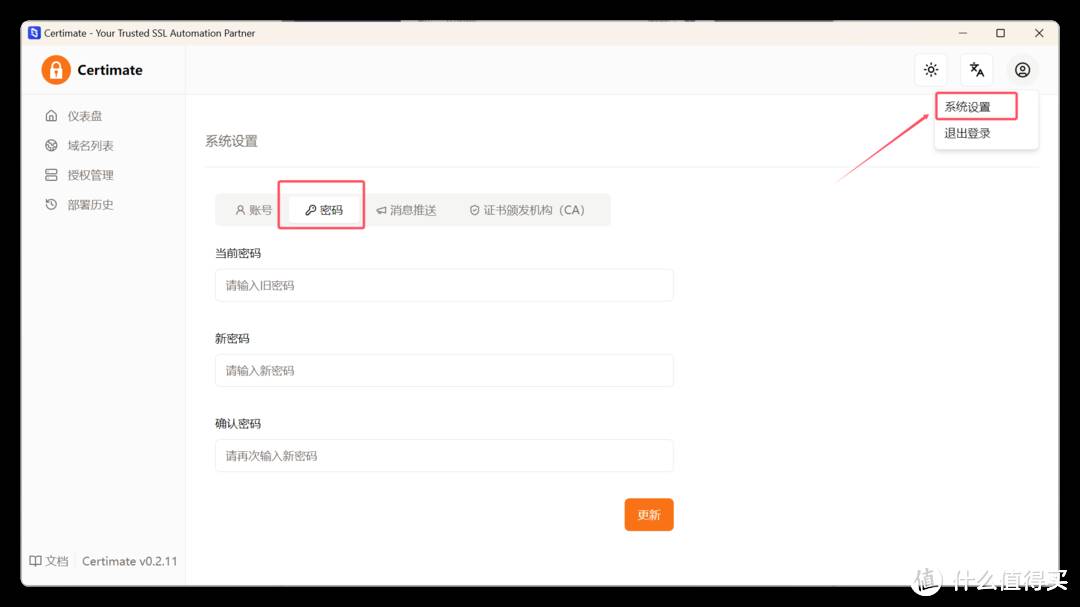
Task: Go to 授权管理 in sidebar
Action: pos(79,175)
